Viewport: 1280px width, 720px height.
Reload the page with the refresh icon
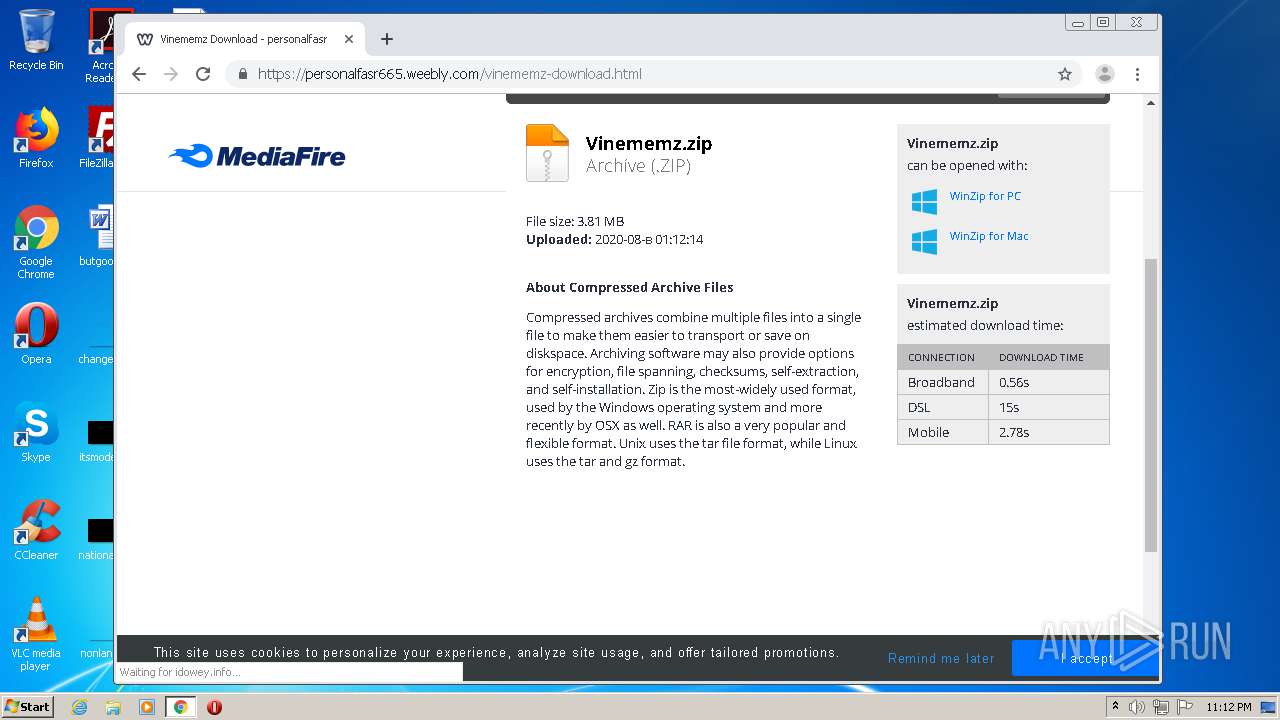pyautogui.click(x=203, y=74)
